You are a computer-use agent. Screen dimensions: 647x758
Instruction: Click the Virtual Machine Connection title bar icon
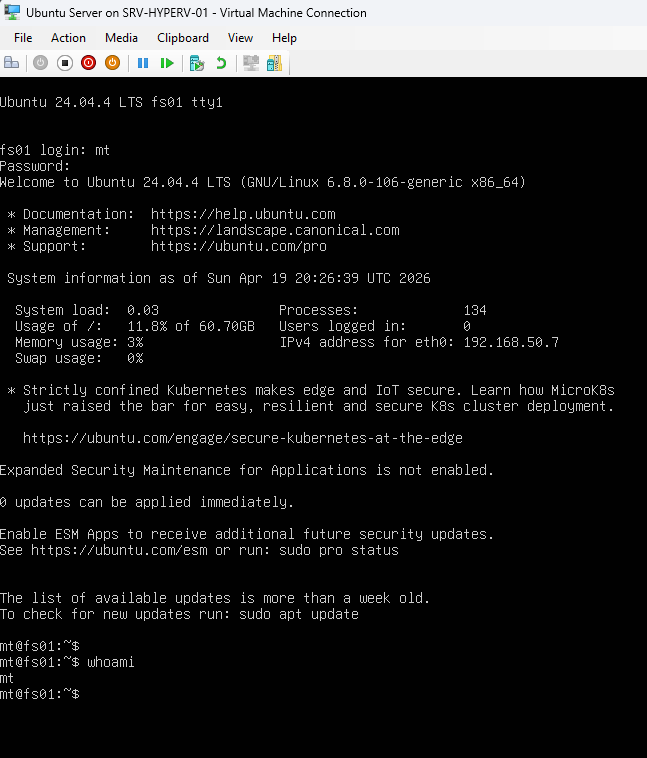[x=12, y=12]
